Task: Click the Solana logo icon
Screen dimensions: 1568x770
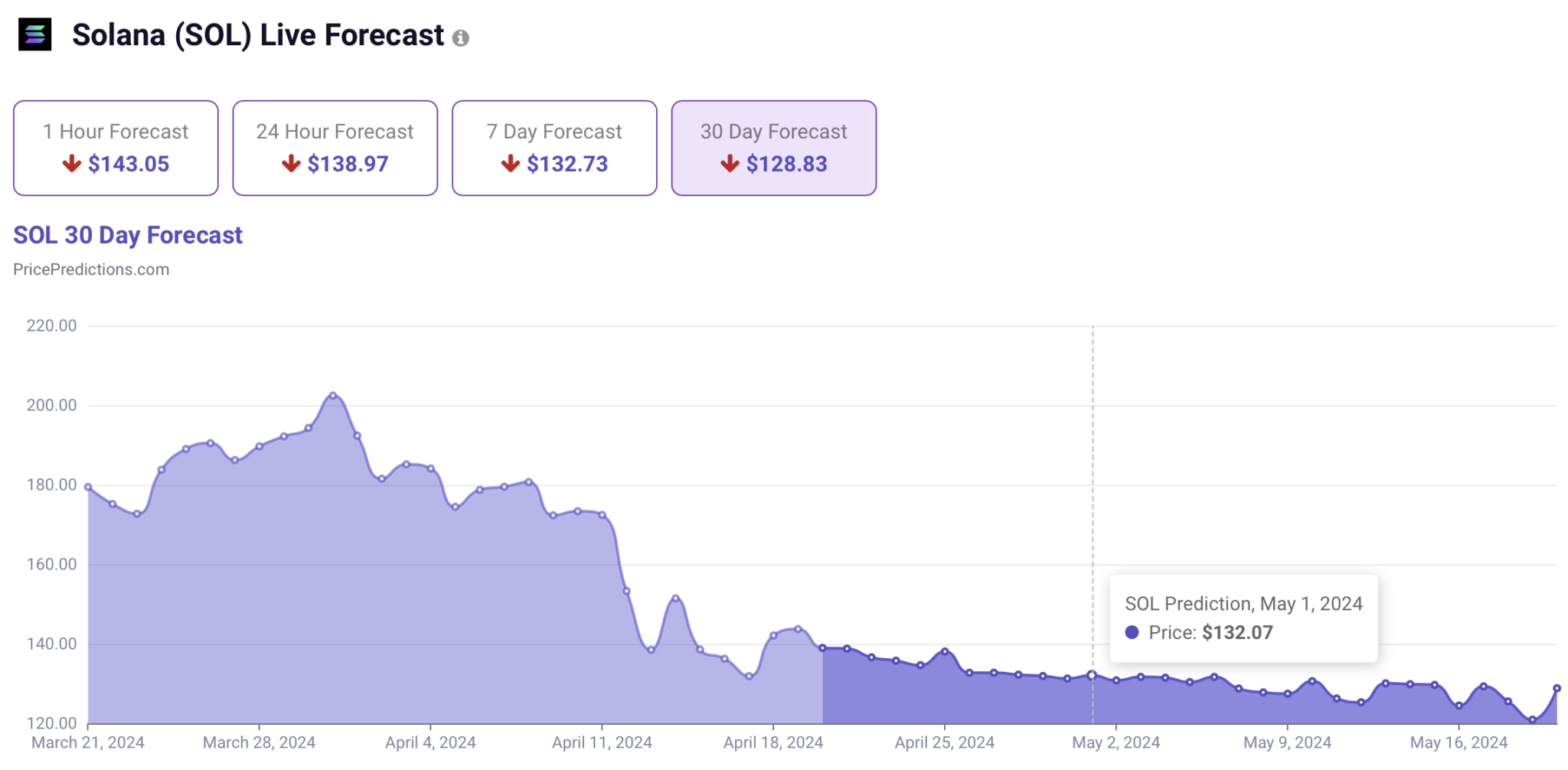Action: coord(34,35)
